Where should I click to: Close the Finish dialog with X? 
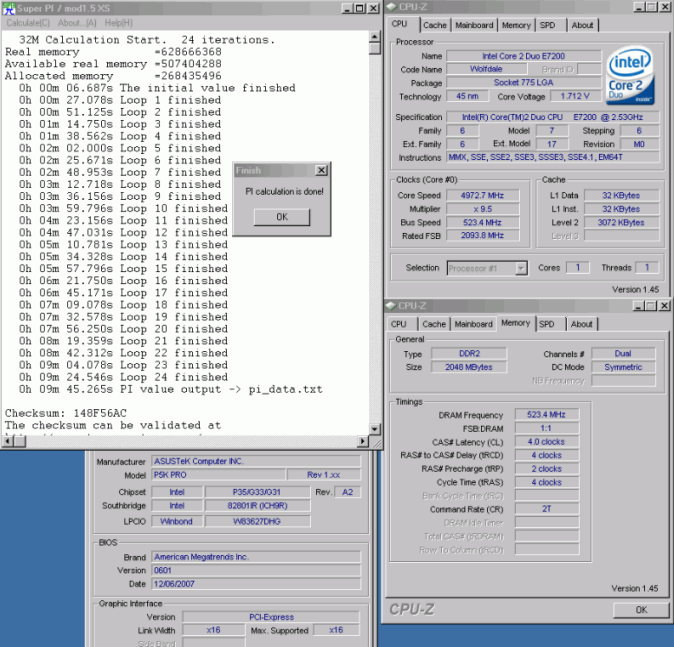coord(321,170)
